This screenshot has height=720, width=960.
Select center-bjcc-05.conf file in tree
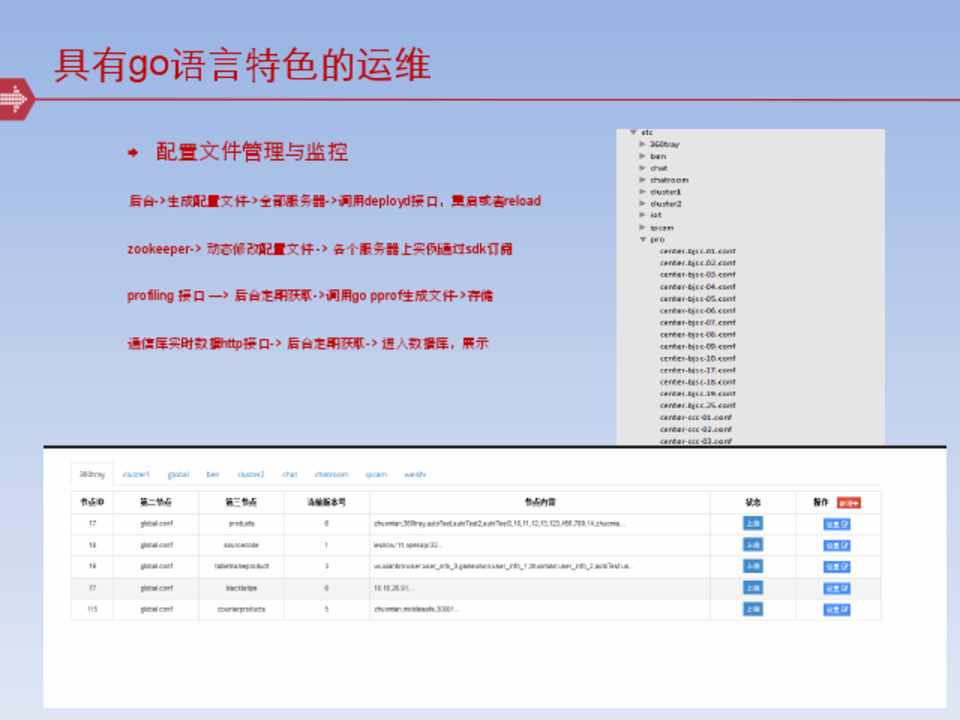697,299
